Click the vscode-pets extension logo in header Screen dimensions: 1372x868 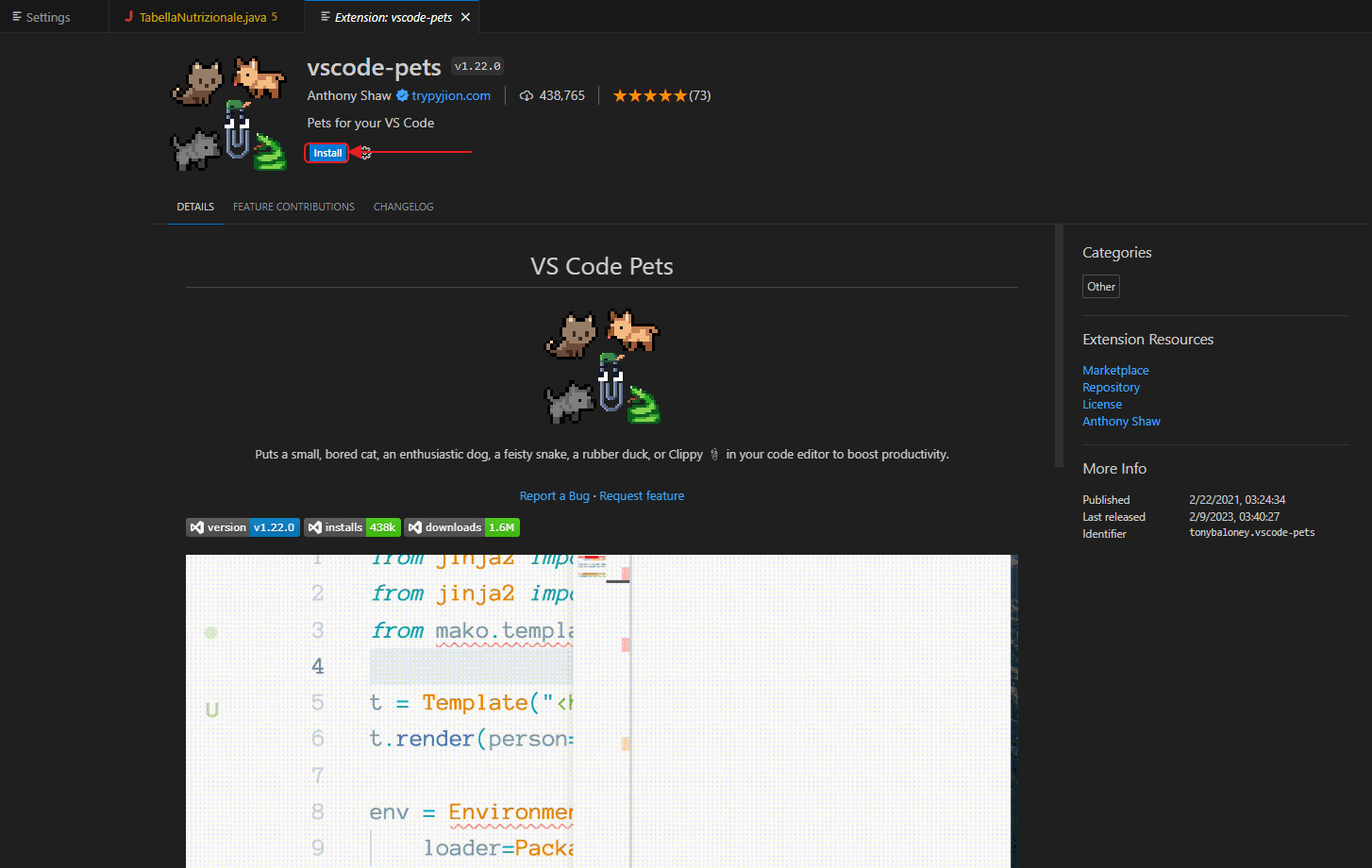(228, 114)
